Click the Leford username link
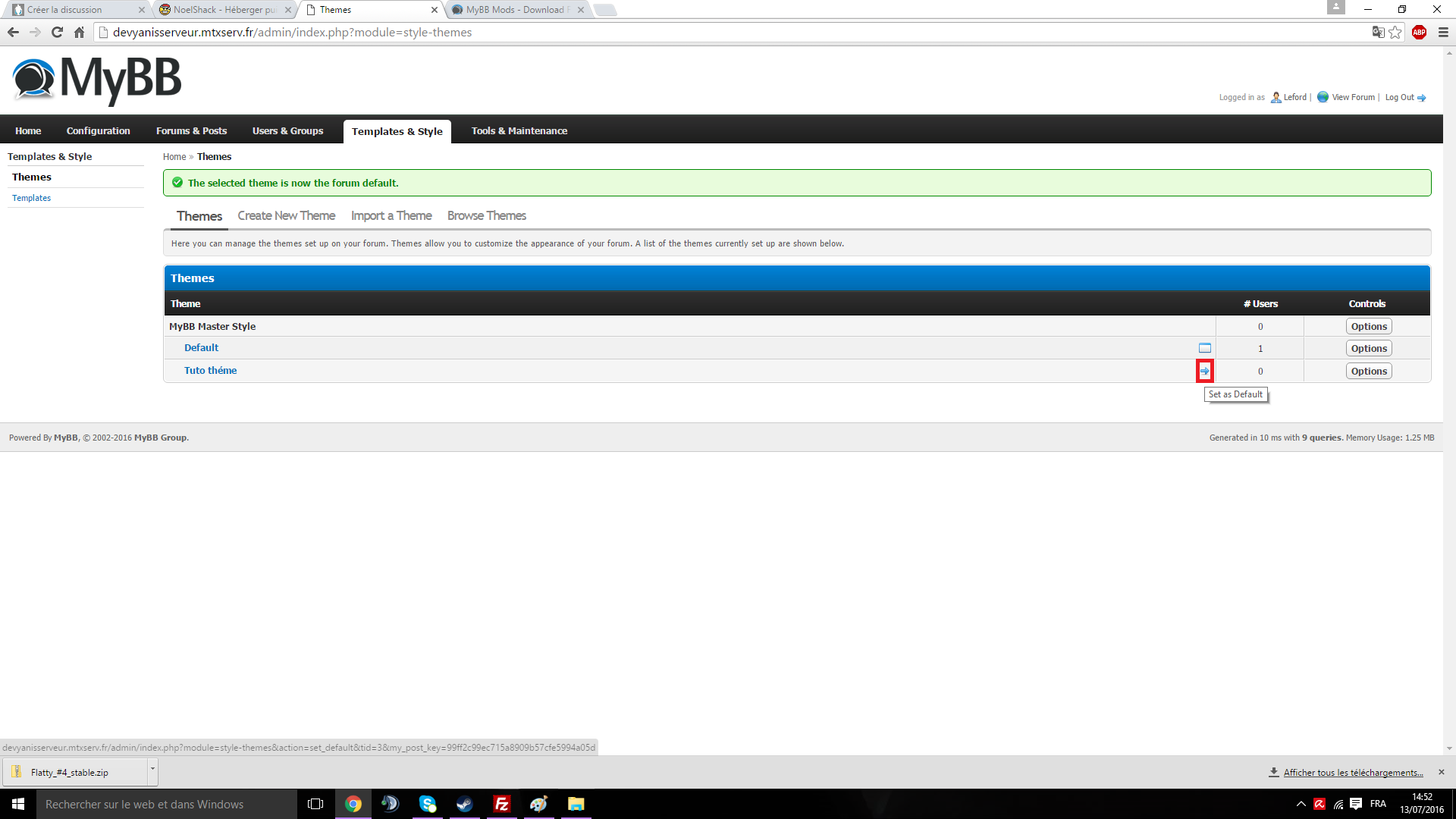This screenshot has width=1456, height=819. point(1295,97)
